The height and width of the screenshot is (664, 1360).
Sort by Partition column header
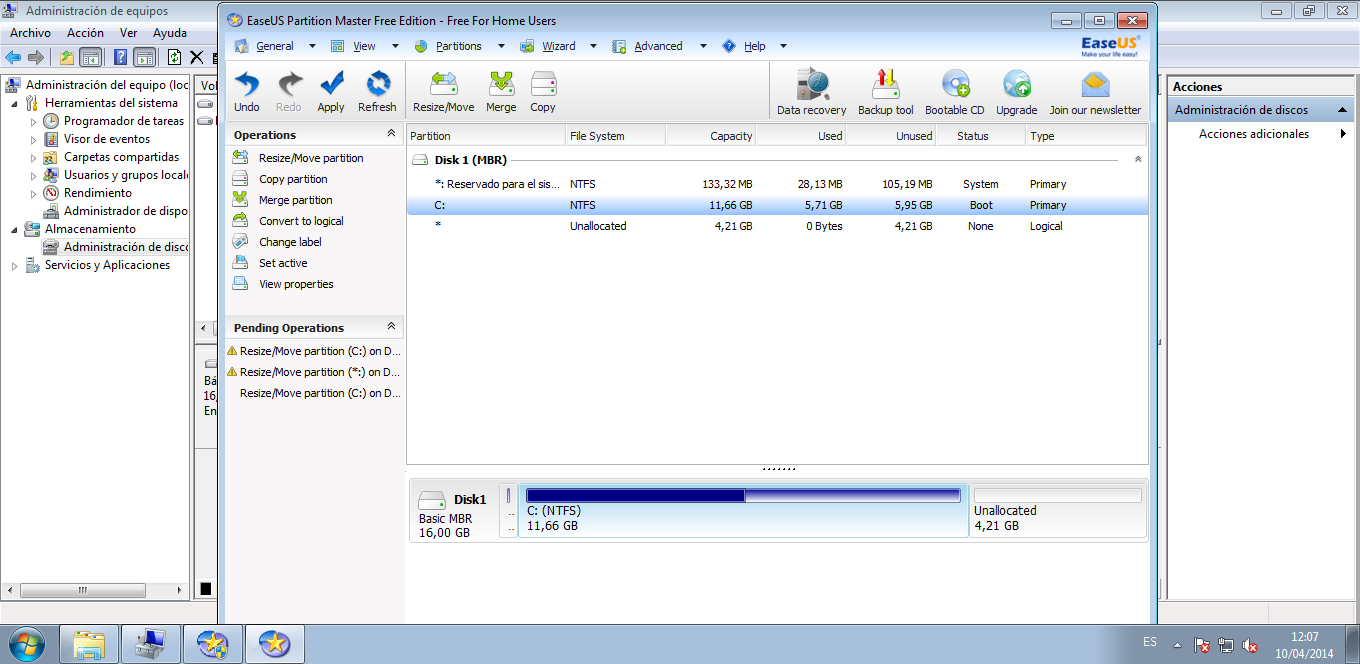tap(486, 136)
